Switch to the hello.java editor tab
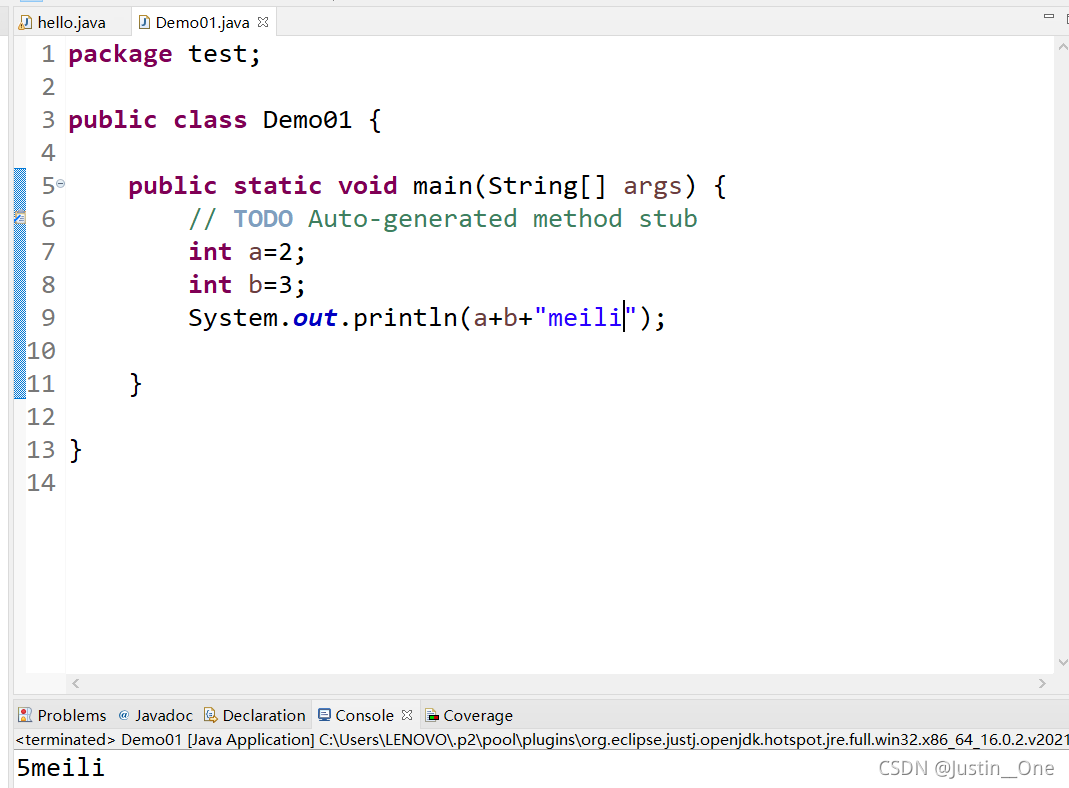Viewport: 1069px width, 788px height. tap(63, 22)
